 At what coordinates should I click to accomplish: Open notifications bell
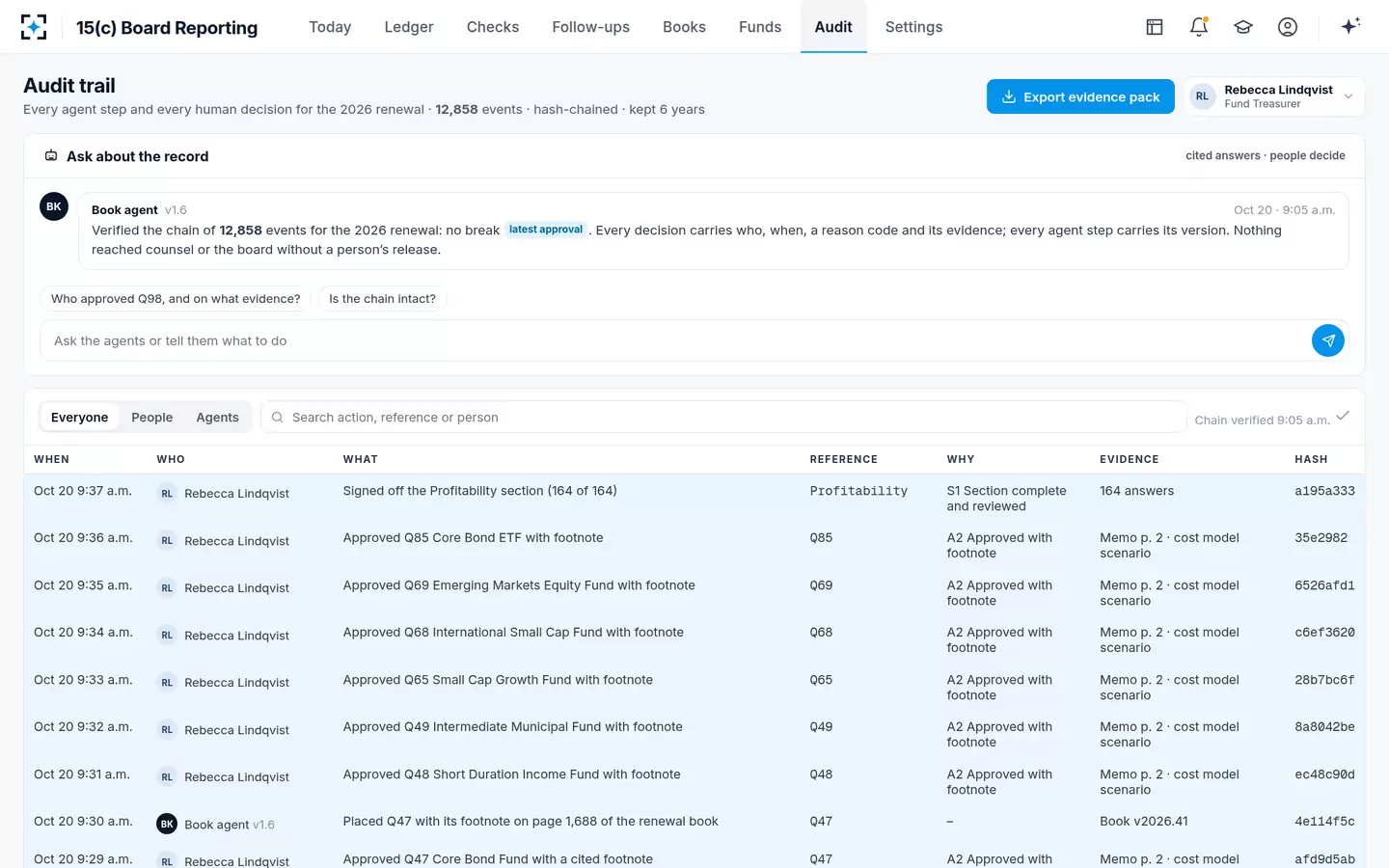pos(1199,27)
